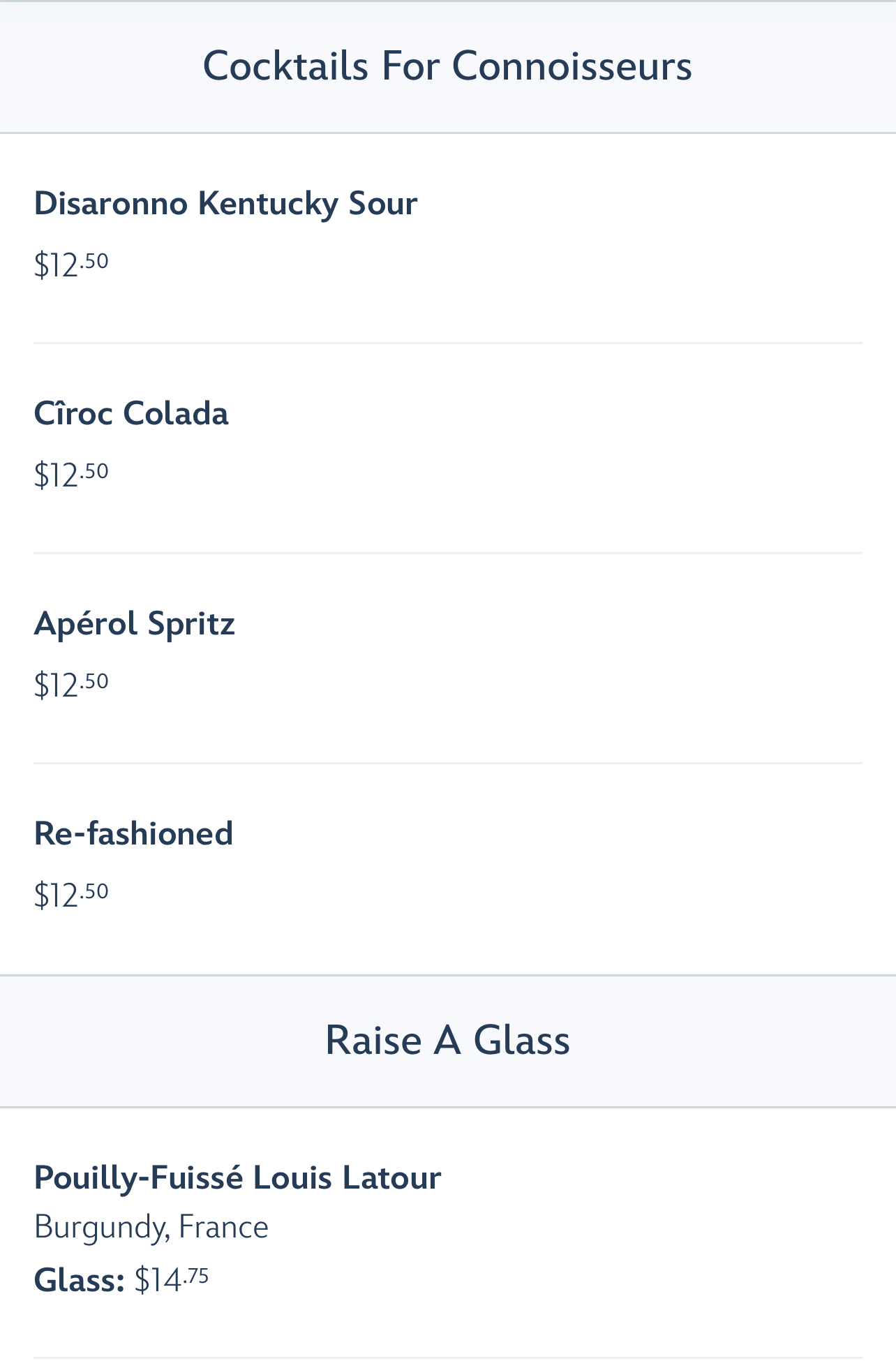
Task: Tap the Re-fashioned price
Action: 71,895
